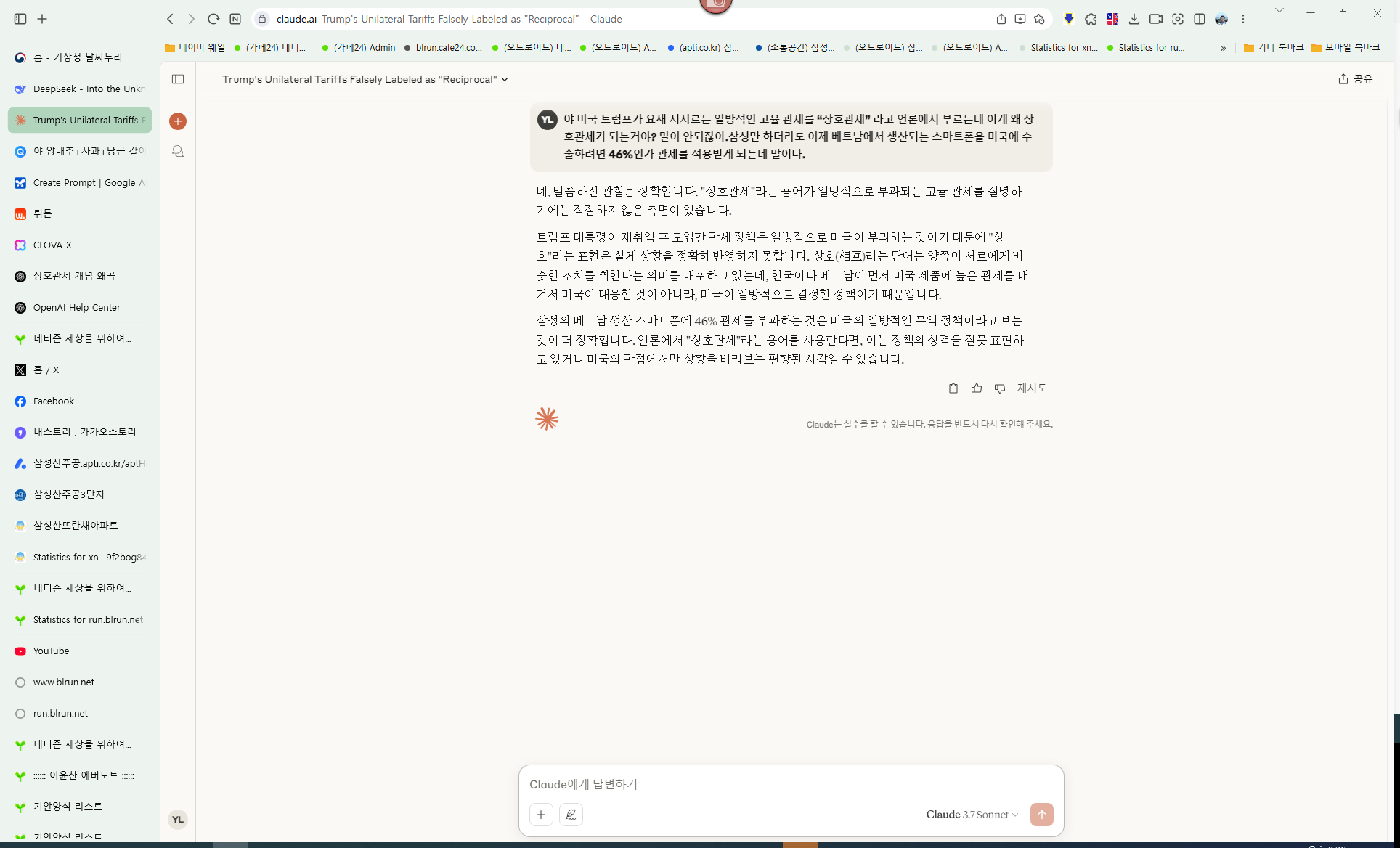This screenshot has width=1400, height=848.
Task: View site information lock icon
Action: (262, 19)
